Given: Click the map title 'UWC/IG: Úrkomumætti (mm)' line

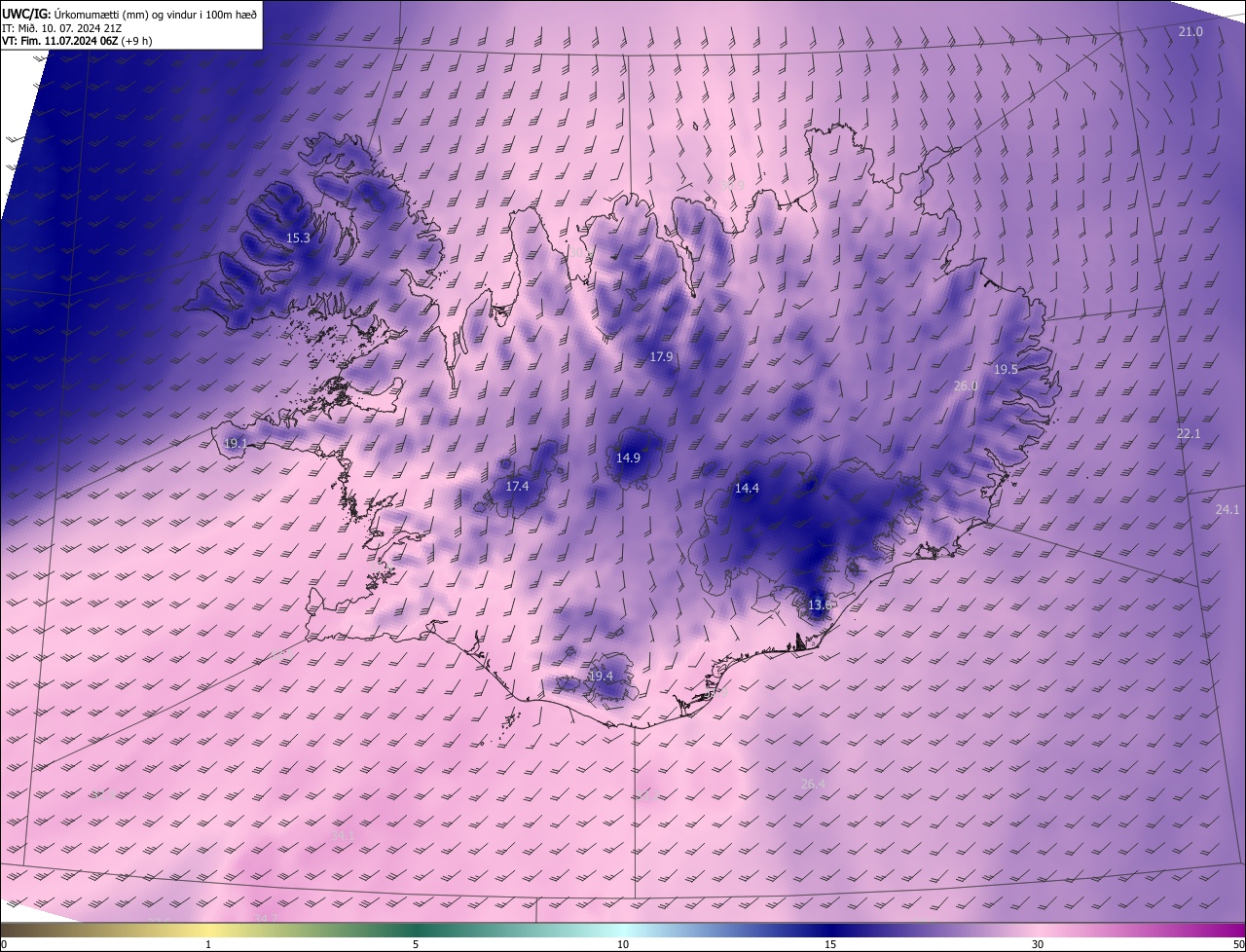Looking at the screenshot, I should [x=130, y=14].
